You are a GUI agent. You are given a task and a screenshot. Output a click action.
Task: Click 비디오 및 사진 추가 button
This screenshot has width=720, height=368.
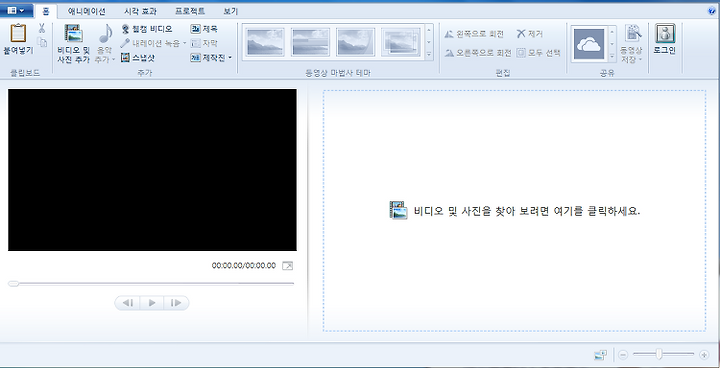click(73, 44)
